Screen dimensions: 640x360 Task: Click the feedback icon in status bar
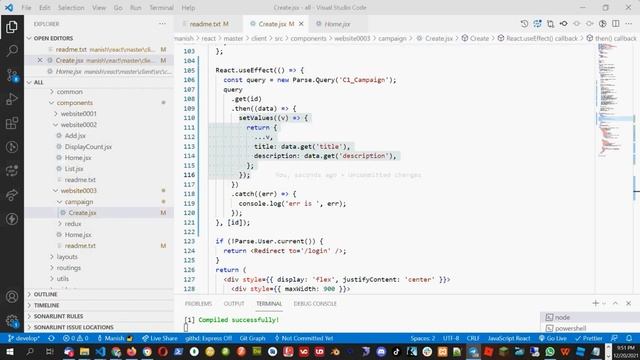[614, 338]
